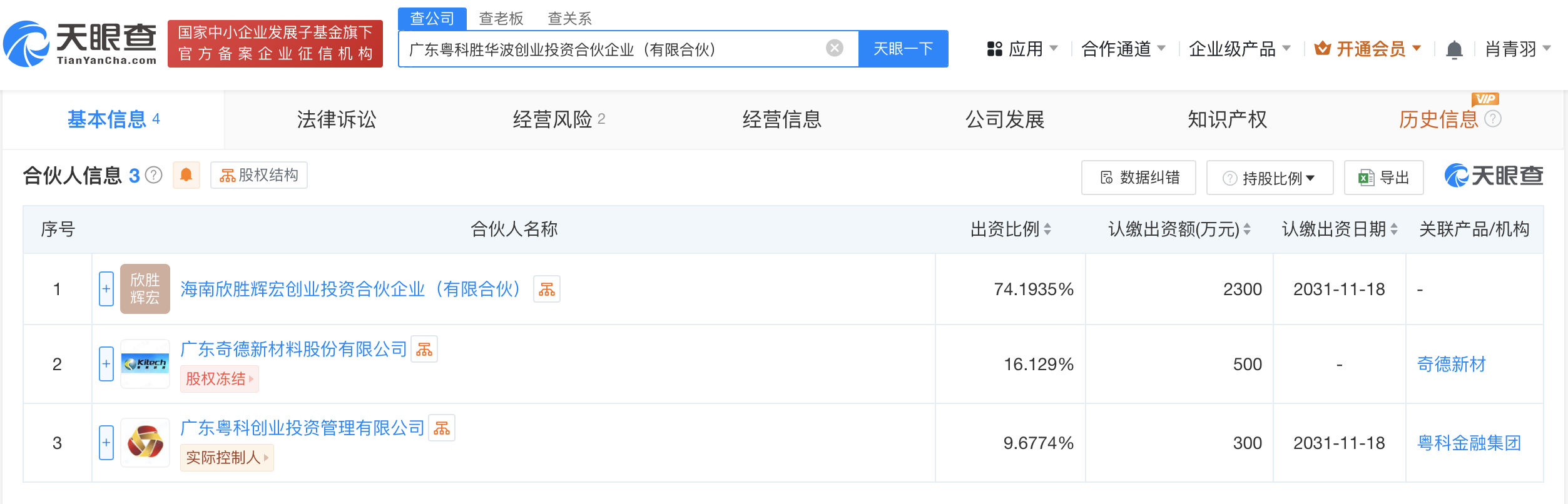Sort by 认缴出资额(万元) column arrows
Viewport: 1568px width, 504px height.
[1247, 229]
